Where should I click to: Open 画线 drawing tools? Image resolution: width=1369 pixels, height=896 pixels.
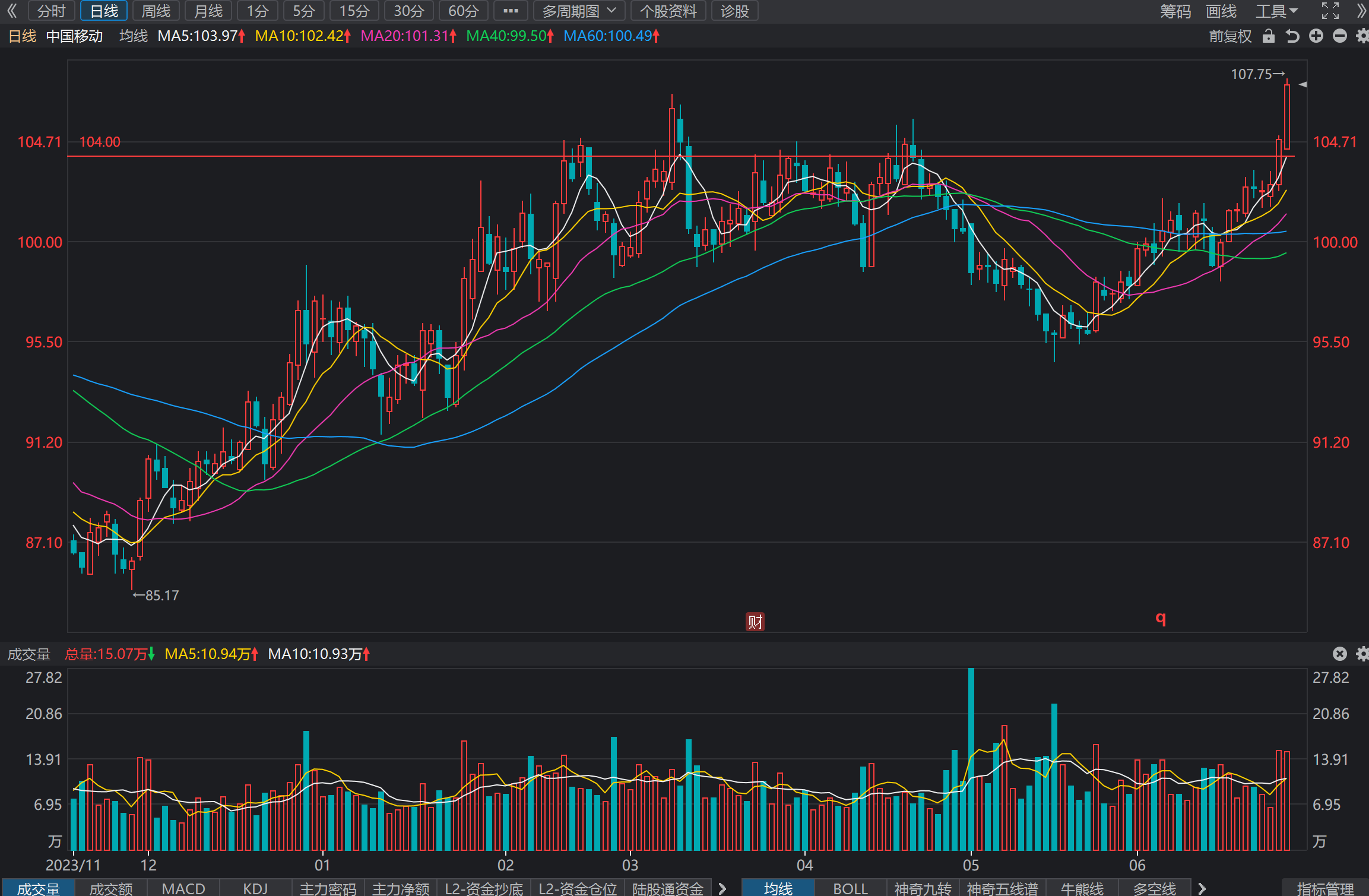click(1221, 11)
